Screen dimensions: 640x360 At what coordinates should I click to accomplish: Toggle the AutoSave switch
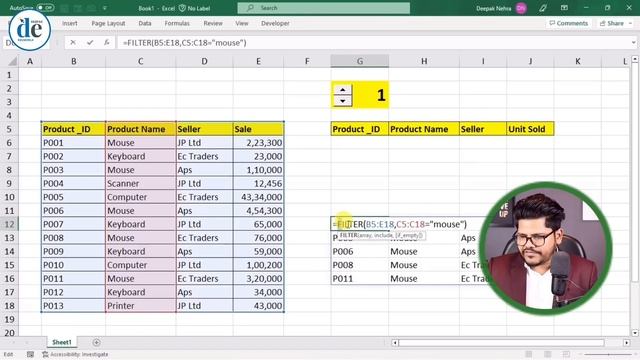pyautogui.click(x=45, y=8)
